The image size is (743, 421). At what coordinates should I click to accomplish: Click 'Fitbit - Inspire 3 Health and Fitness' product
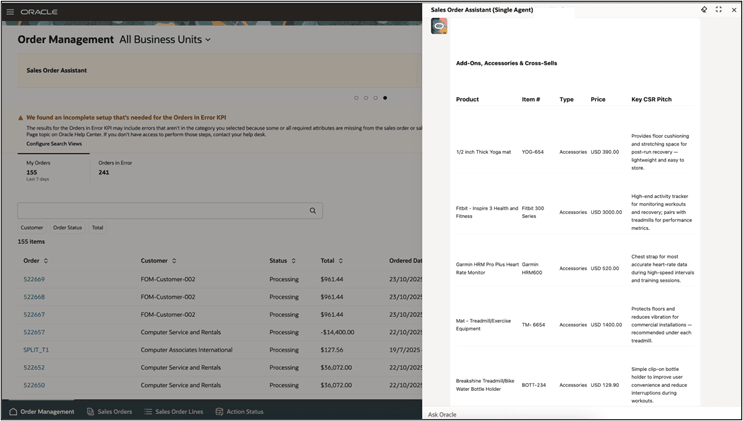click(x=487, y=212)
